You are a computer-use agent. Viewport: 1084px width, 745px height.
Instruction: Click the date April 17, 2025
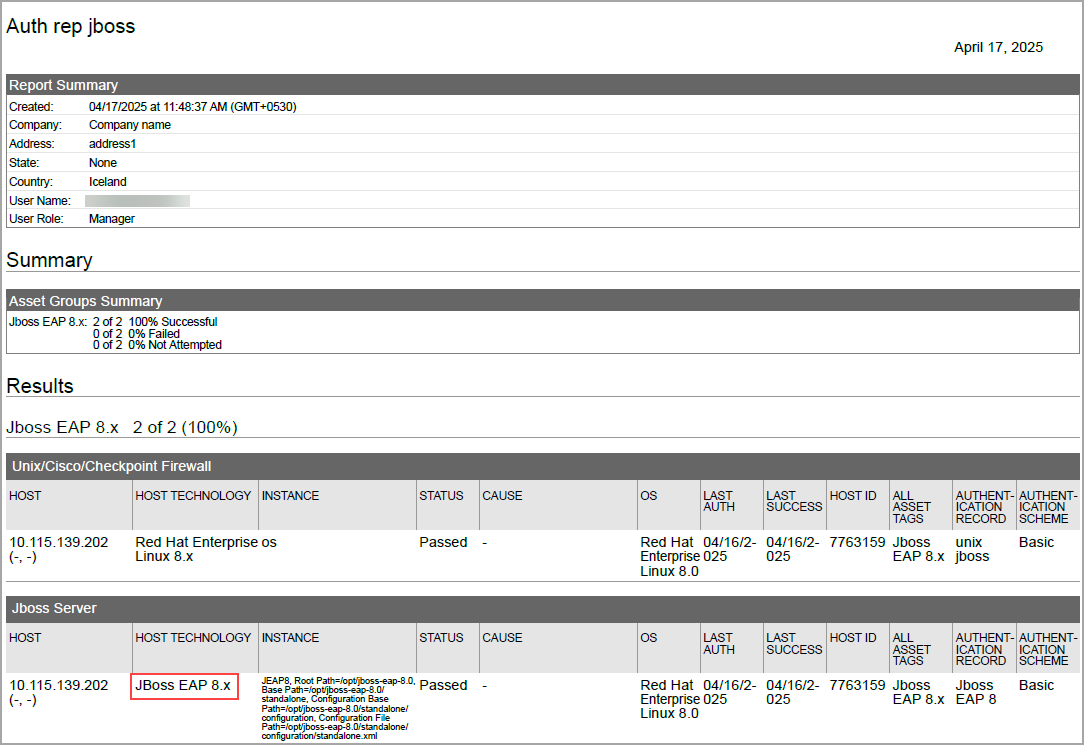point(998,47)
